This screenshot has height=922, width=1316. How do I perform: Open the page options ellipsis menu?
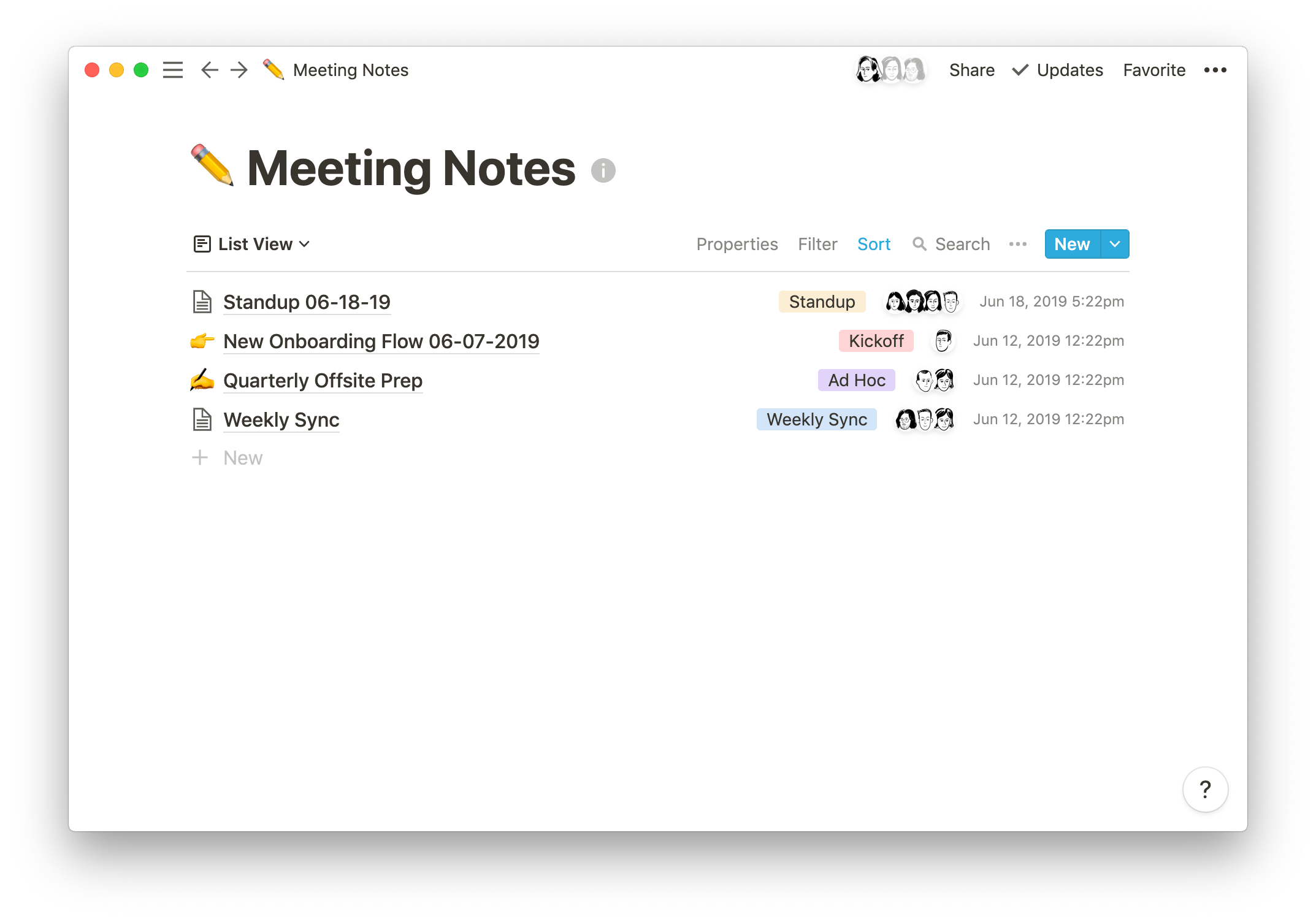pos(1216,70)
